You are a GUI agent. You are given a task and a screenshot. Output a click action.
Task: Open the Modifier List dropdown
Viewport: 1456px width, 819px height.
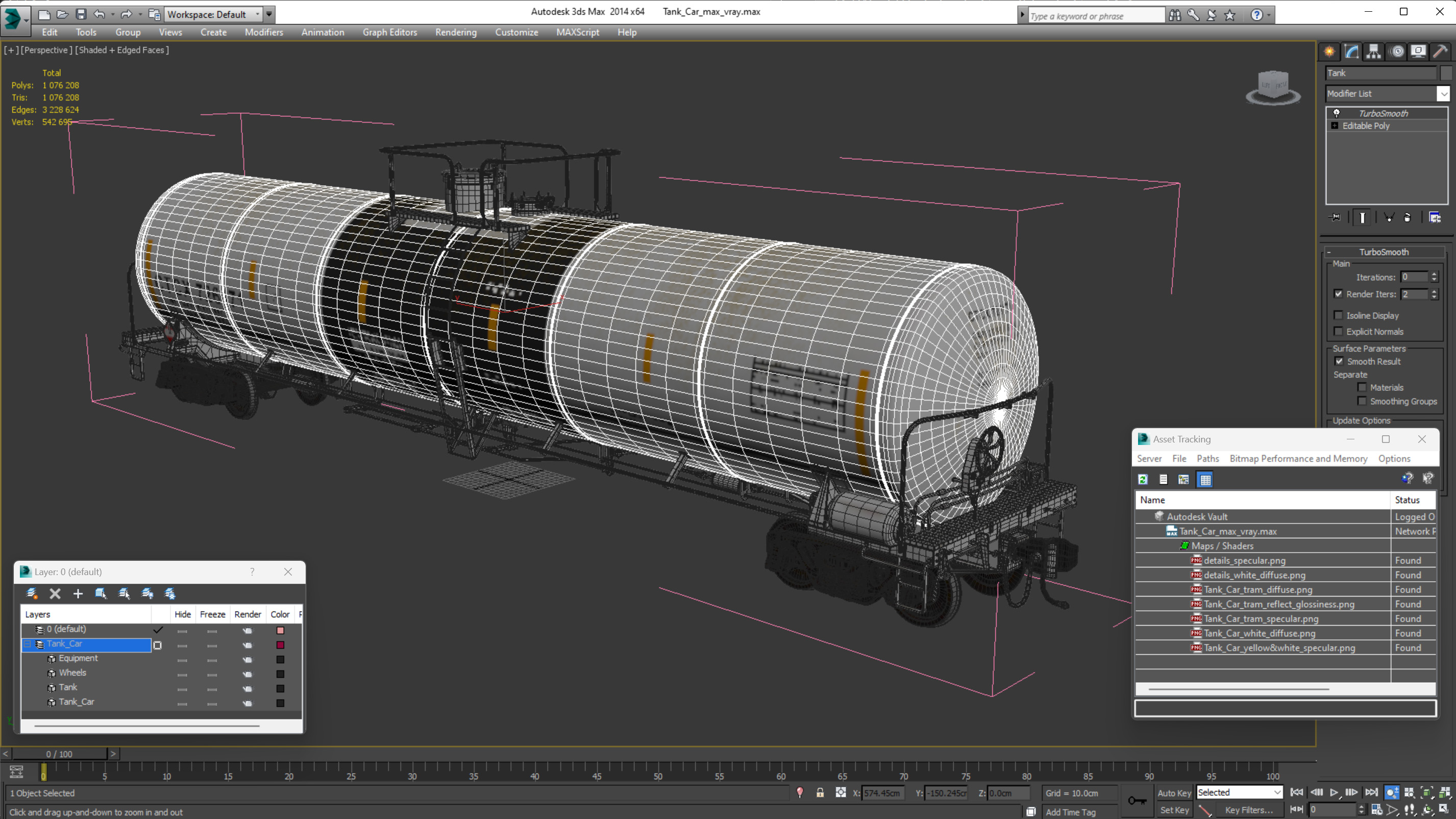click(1444, 93)
